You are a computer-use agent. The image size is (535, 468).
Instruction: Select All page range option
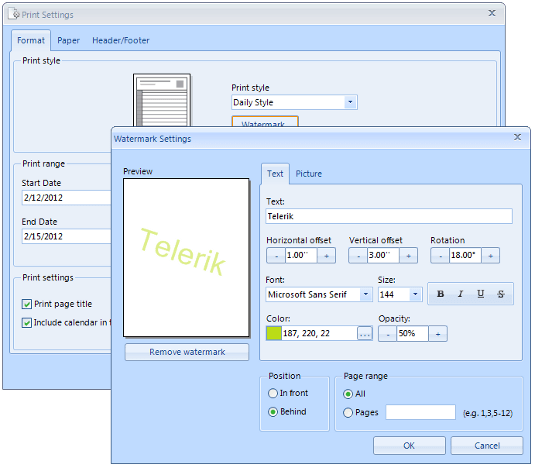coord(348,394)
